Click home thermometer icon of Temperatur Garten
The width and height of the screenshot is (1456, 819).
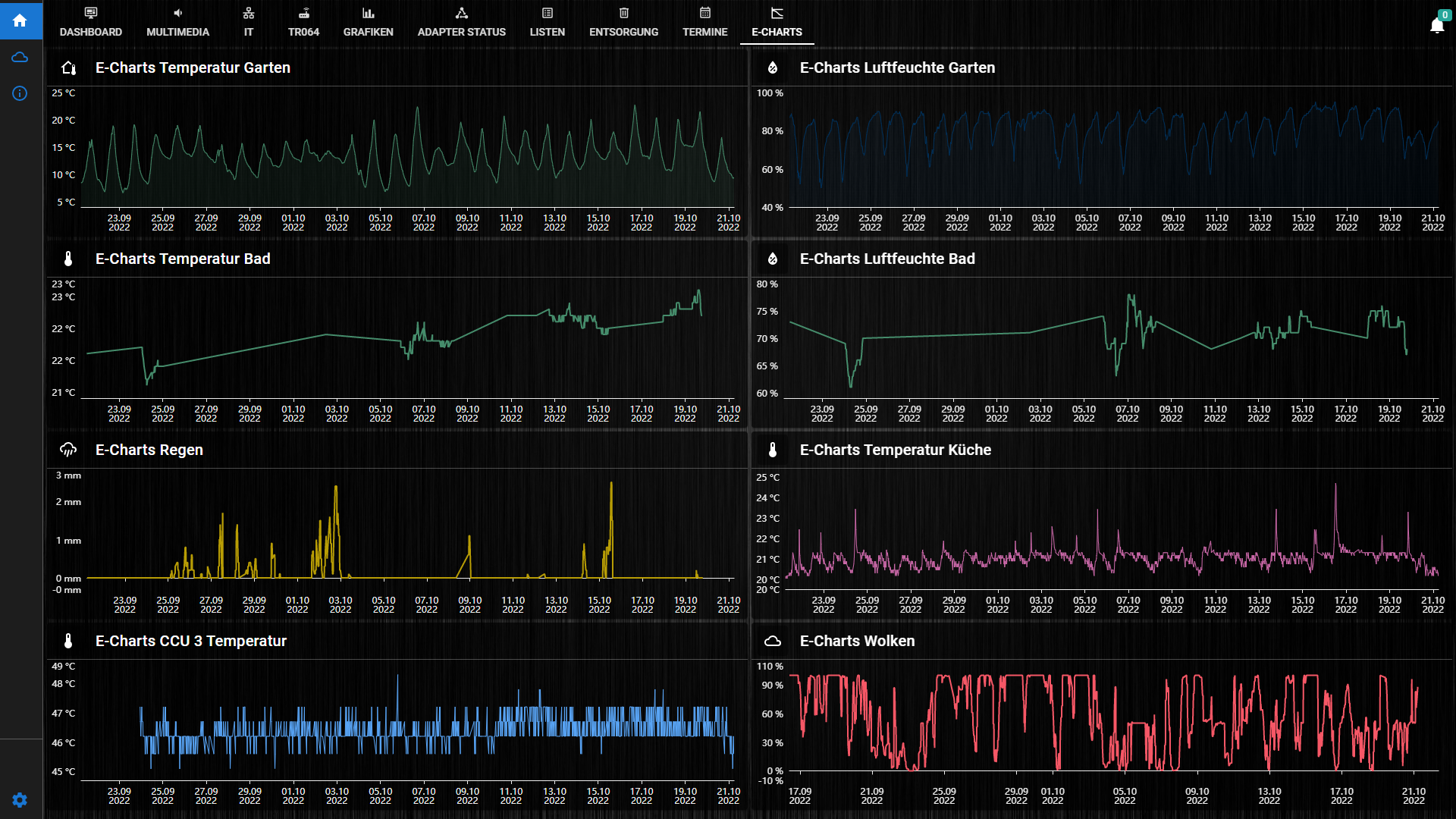[x=68, y=68]
